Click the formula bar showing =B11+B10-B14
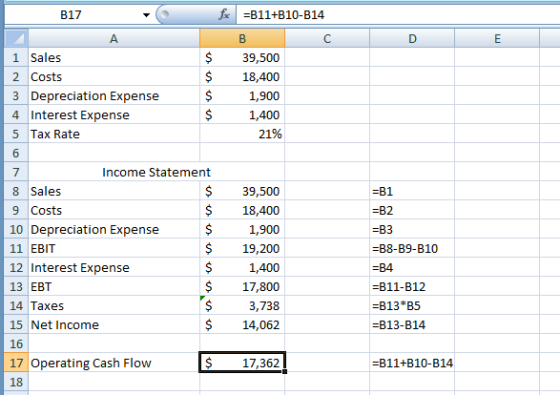This screenshot has width=560, height=395. tap(398, 15)
